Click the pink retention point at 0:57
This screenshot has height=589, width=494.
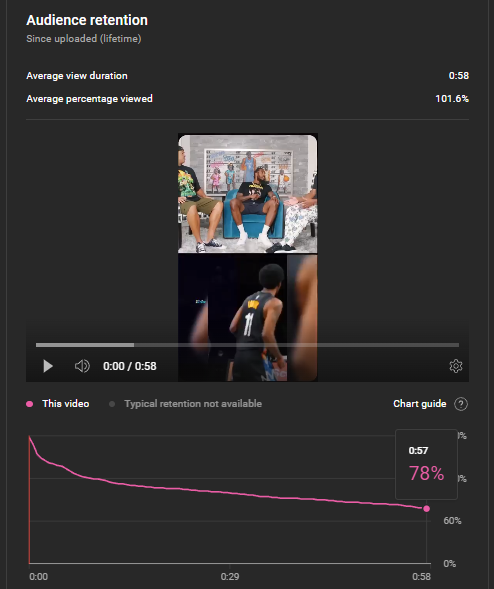click(426, 509)
